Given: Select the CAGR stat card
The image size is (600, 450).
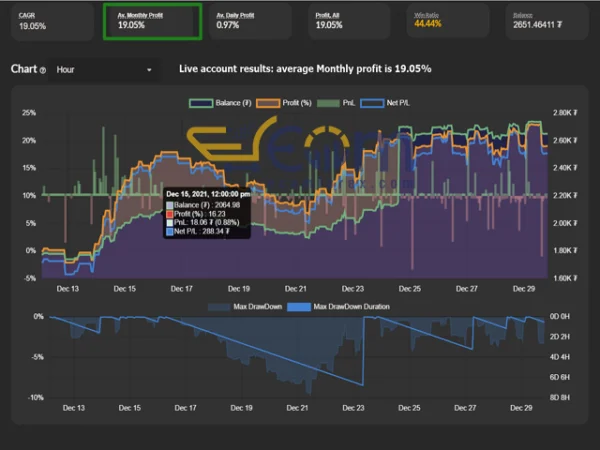Looking at the screenshot, I should [51, 21].
